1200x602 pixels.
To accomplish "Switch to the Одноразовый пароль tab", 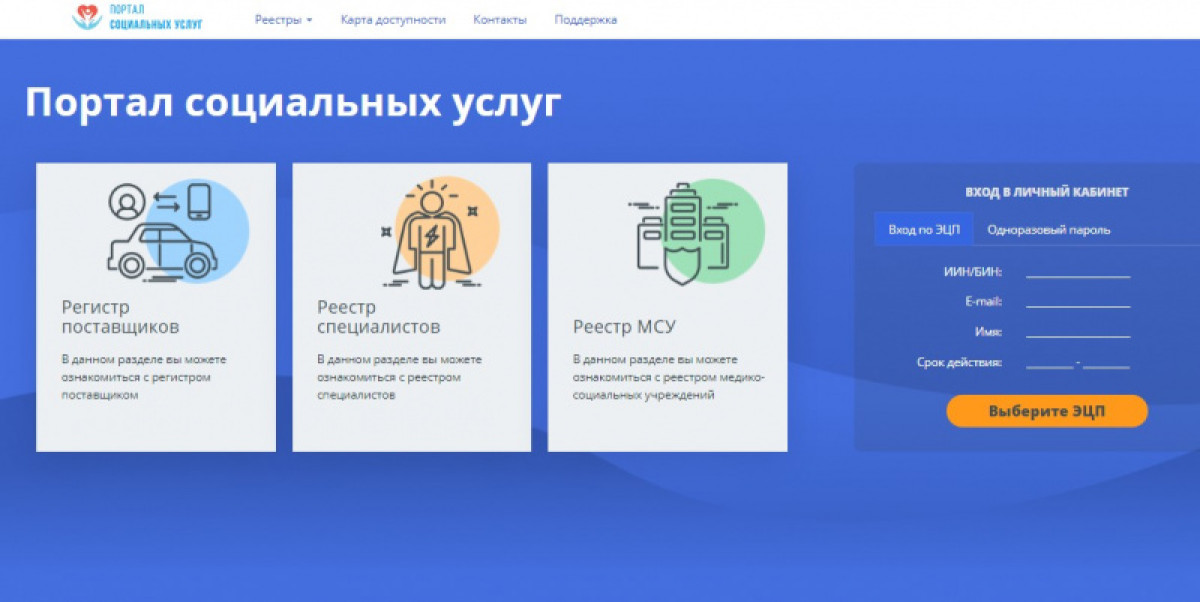I will [x=1048, y=228].
